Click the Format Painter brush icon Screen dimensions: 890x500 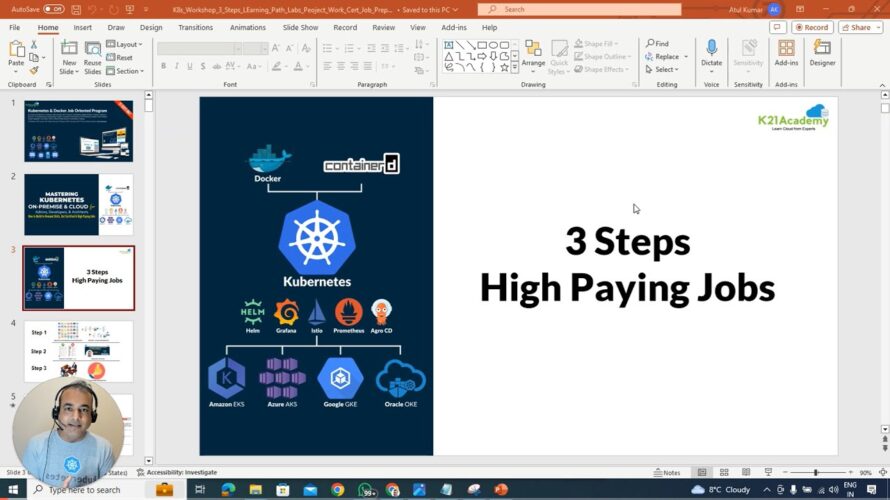pos(34,70)
